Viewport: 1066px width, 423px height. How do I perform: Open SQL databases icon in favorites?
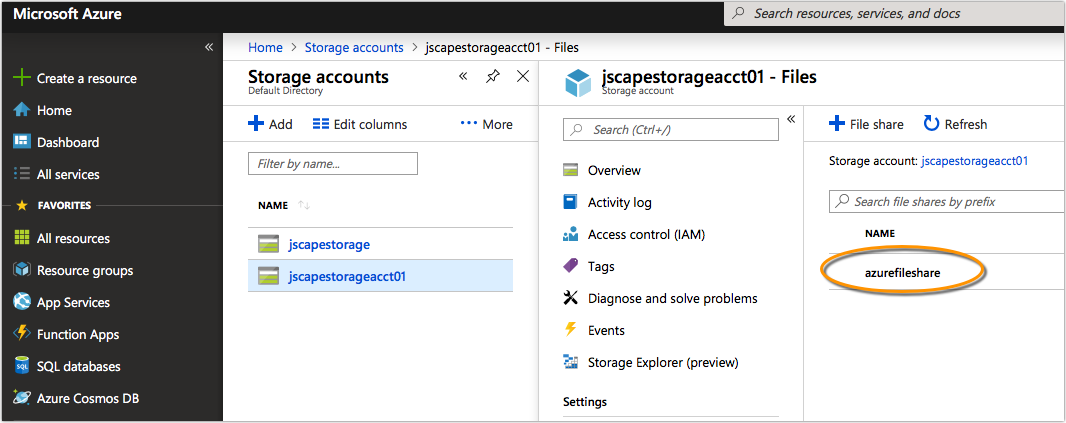[21, 366]
